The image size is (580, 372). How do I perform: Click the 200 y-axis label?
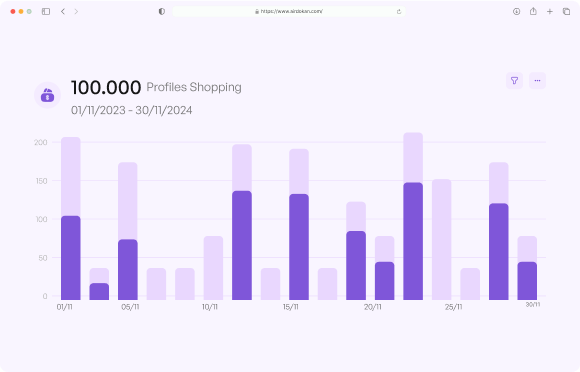[41, 142]
